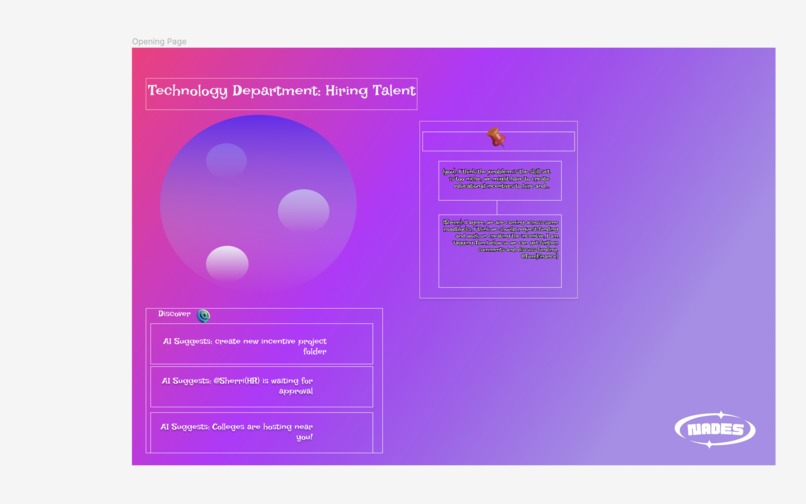Click the right-side bubble in the circle
This screenshot has height=504, width=806.
click(x=303, y=210)
